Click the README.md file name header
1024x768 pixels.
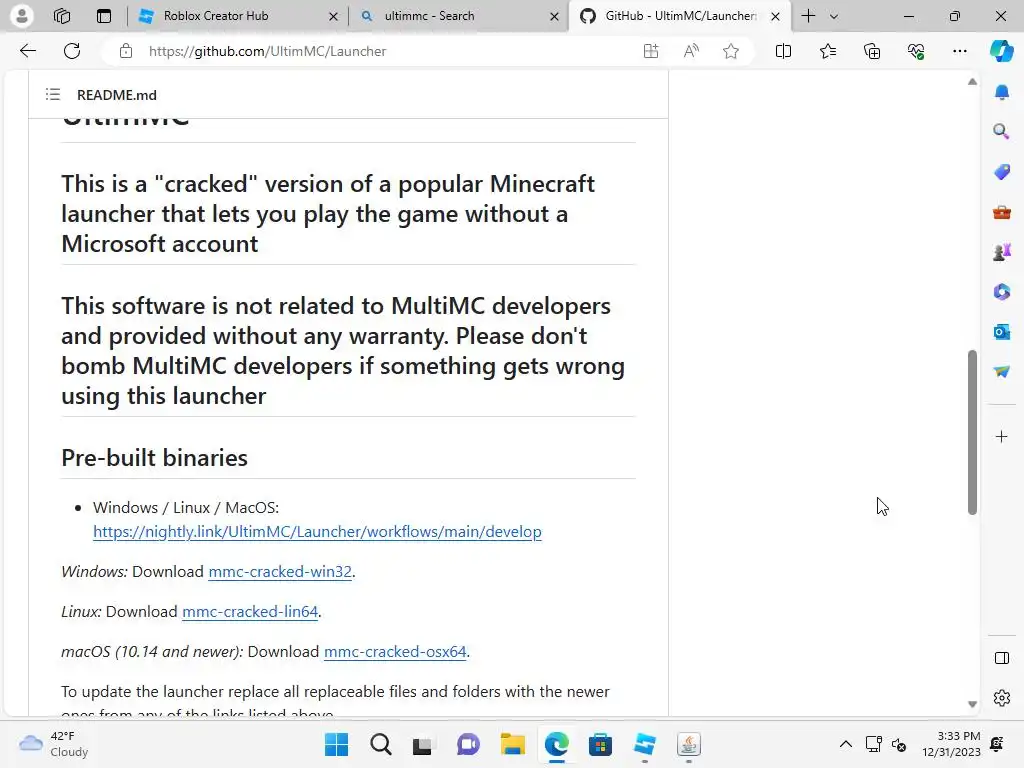[x=117, y=95]
